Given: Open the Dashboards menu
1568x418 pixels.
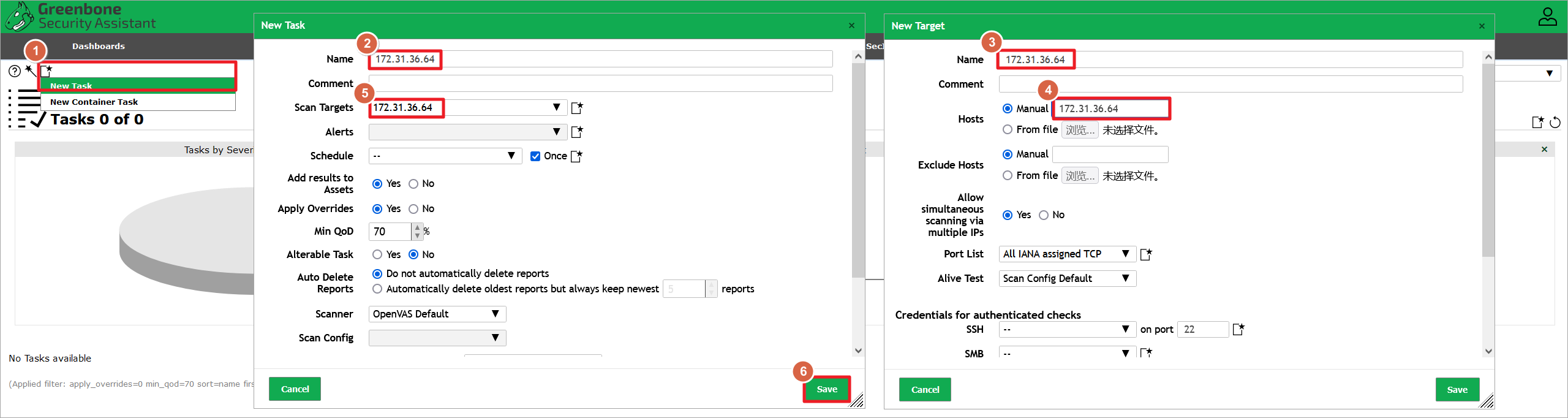Looking at the screenshot, I should click(x=98, y=47).
